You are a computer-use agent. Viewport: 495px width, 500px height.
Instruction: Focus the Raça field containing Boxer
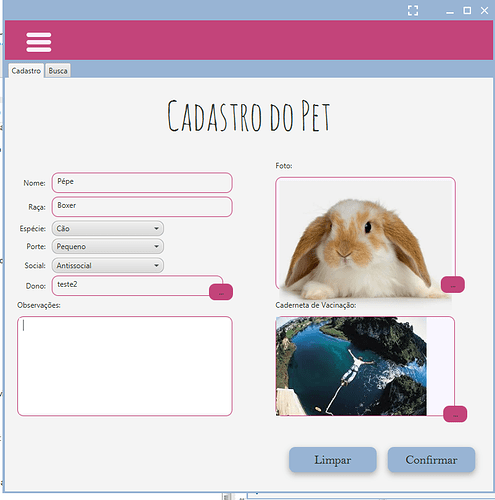coord(142,207)
